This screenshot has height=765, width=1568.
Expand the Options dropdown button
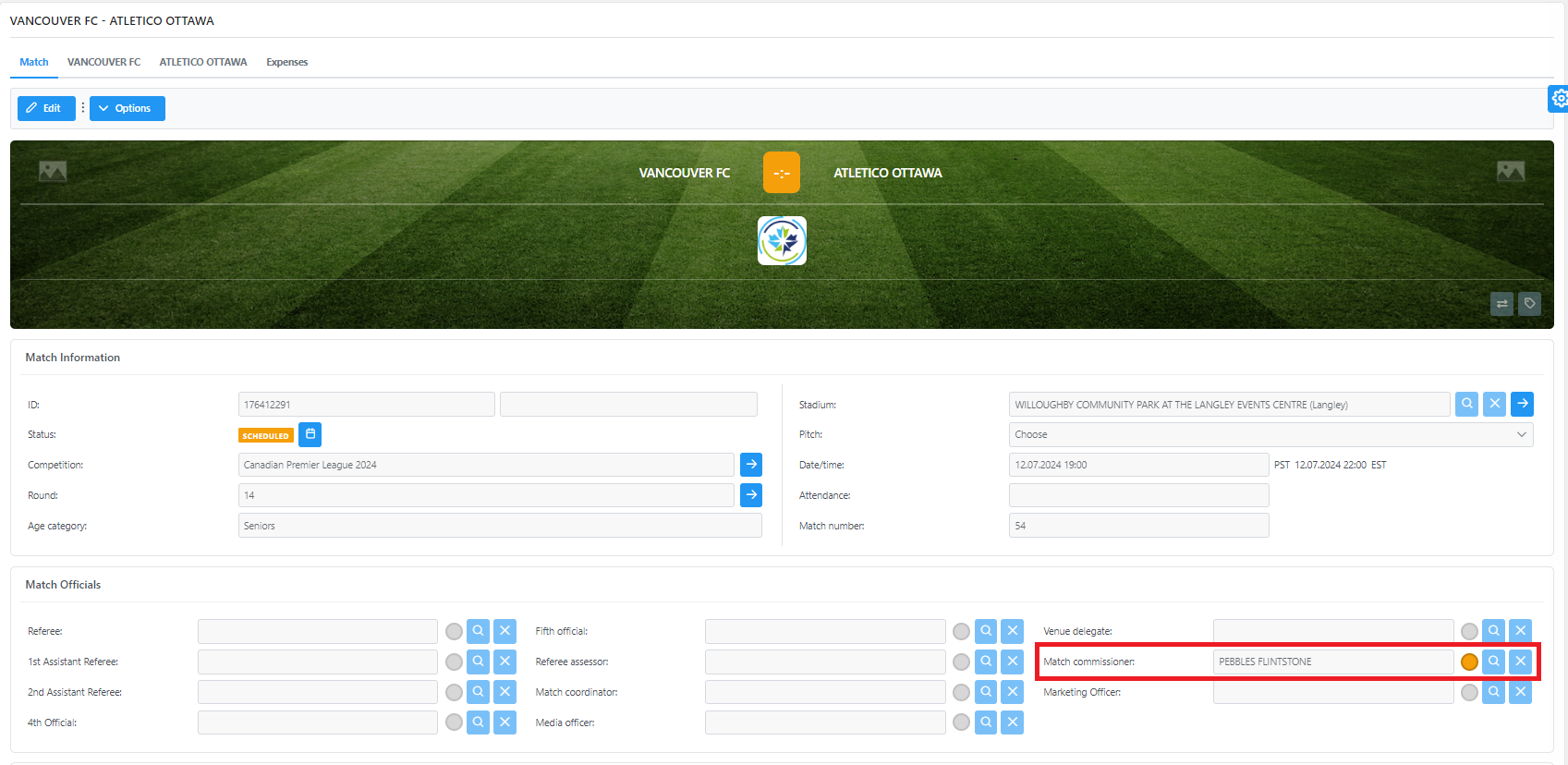pos(128,108)
